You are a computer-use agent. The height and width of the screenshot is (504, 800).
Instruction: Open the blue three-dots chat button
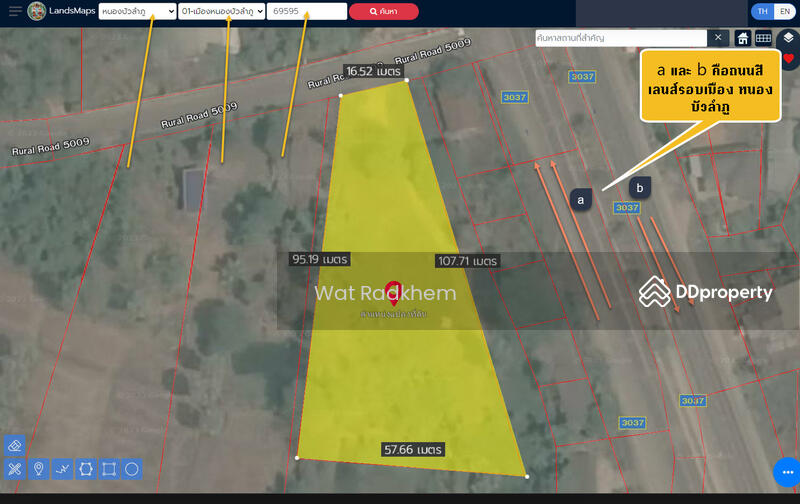(786, 471)
